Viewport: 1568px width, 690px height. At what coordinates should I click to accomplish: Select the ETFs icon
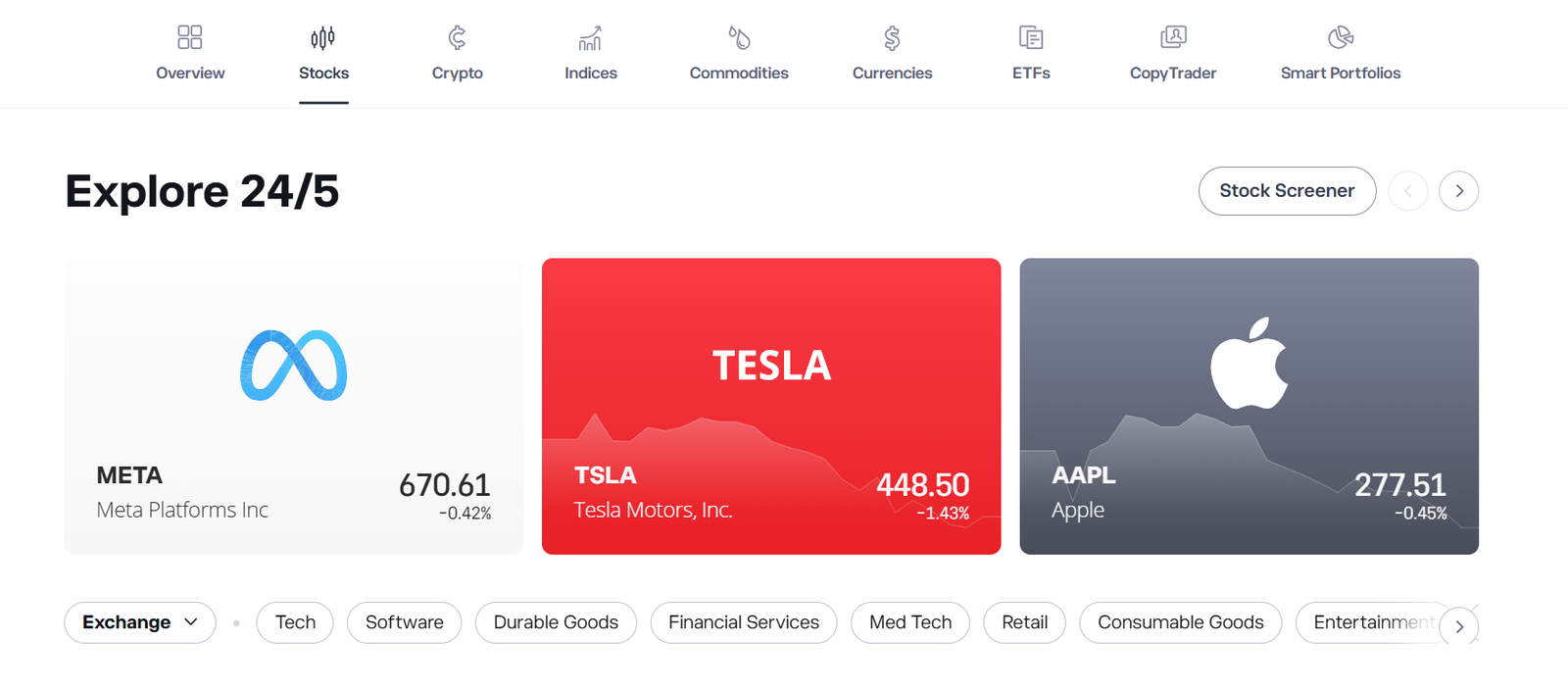click(x=1030, y=37)
